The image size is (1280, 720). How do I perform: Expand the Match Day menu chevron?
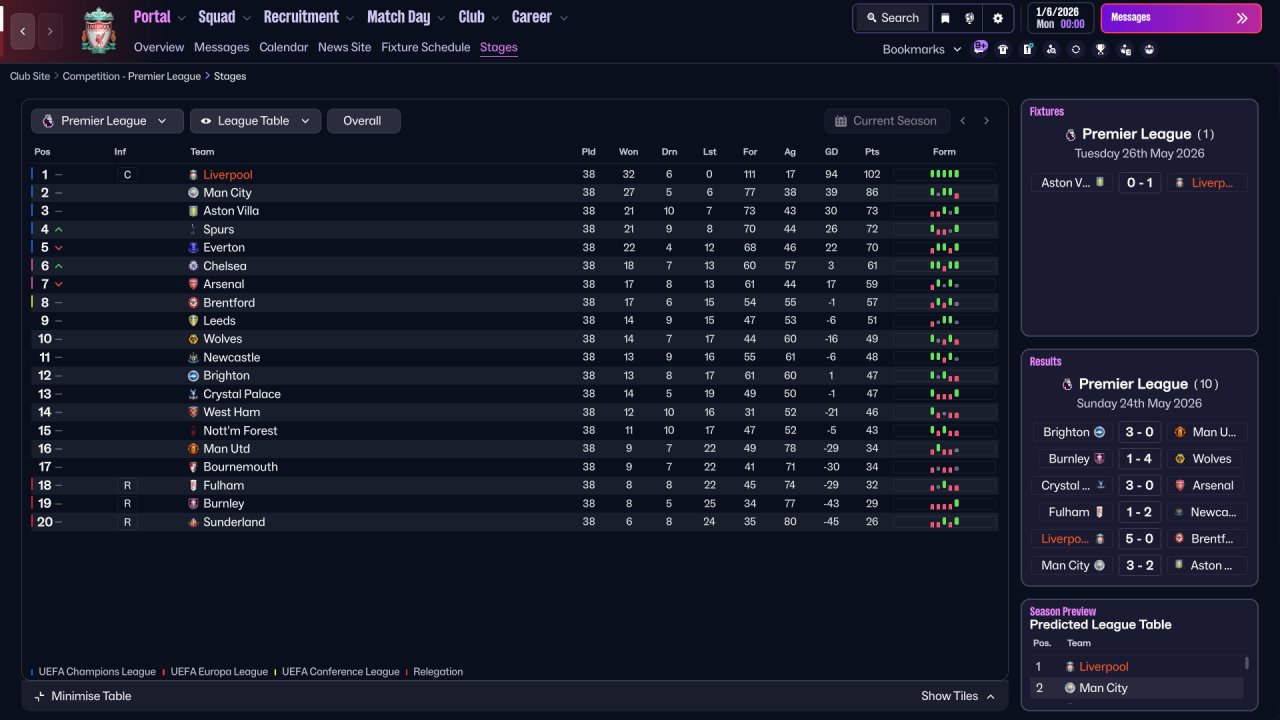pyautogui.click(x=441, y=18)
